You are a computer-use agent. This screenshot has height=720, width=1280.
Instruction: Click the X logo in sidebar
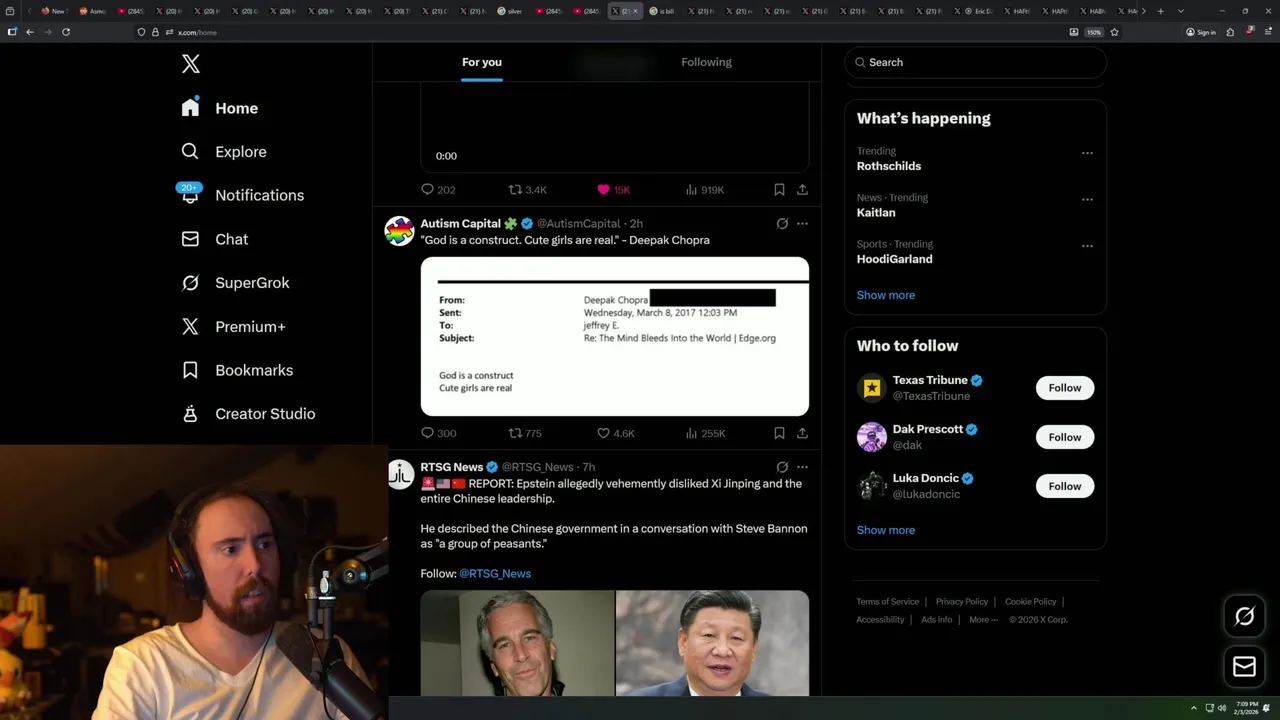coord(191,64)
